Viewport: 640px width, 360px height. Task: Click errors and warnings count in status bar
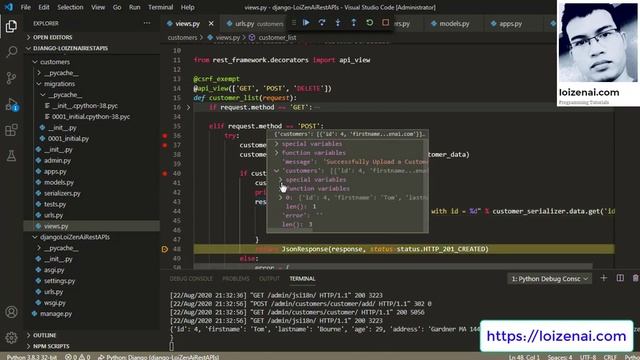[78, 357]
